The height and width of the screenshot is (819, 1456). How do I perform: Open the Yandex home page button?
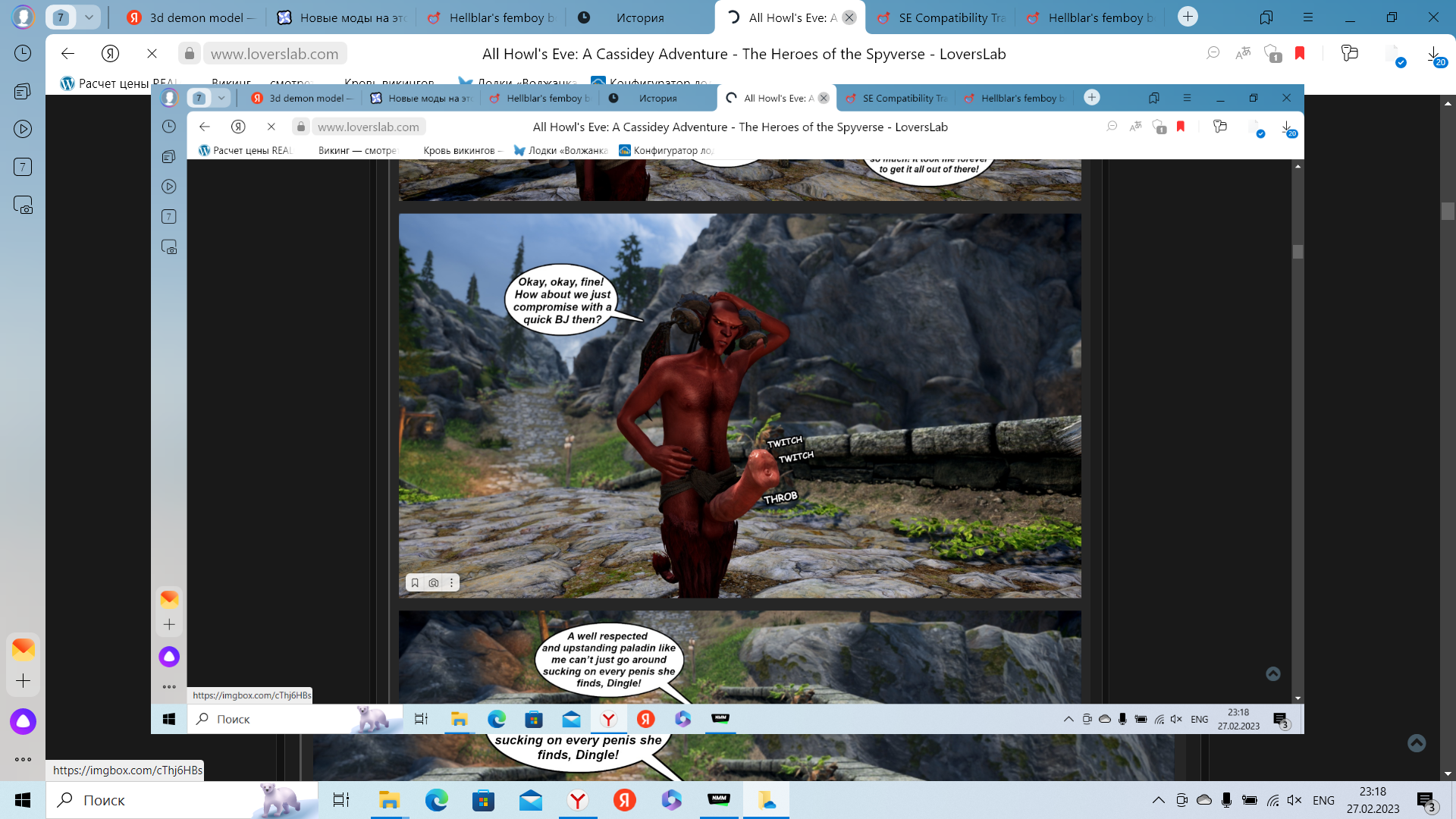(x=111, y=53)
